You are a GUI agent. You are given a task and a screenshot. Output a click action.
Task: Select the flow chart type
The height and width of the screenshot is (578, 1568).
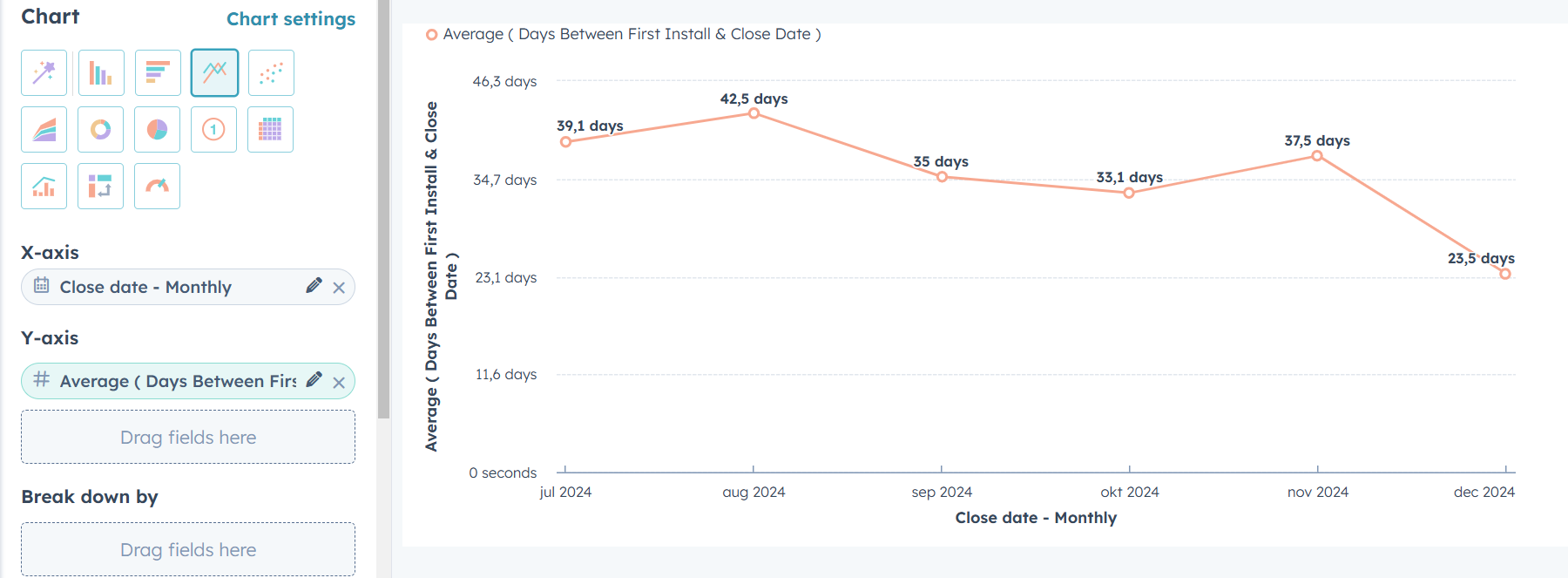(x=100, y=186)
